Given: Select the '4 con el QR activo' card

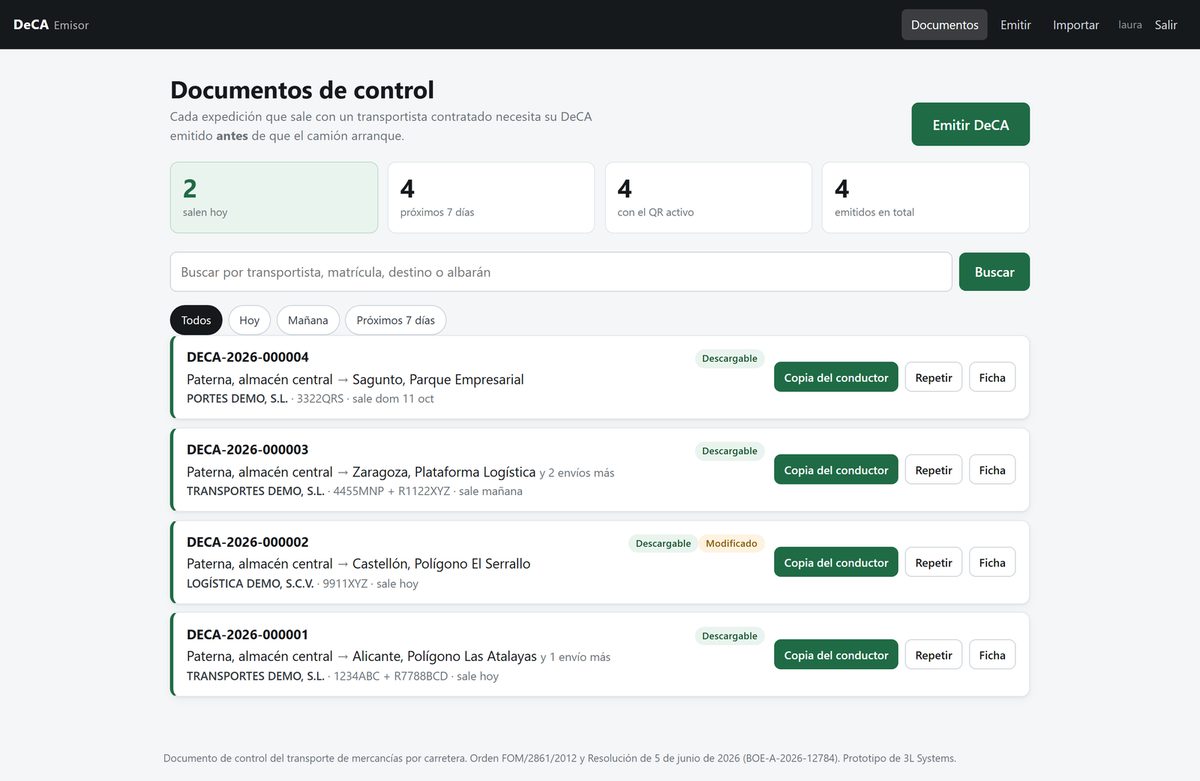Looking at the screenshot, I should click(x=708, y=198).
